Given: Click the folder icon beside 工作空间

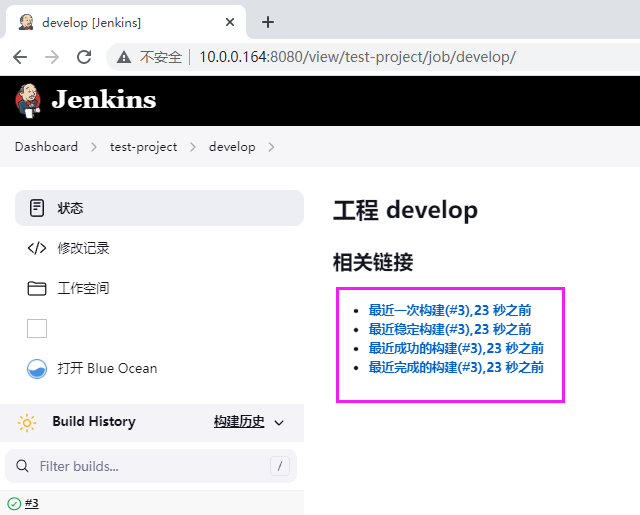Looking at the screenshot, I should [37, 288].
